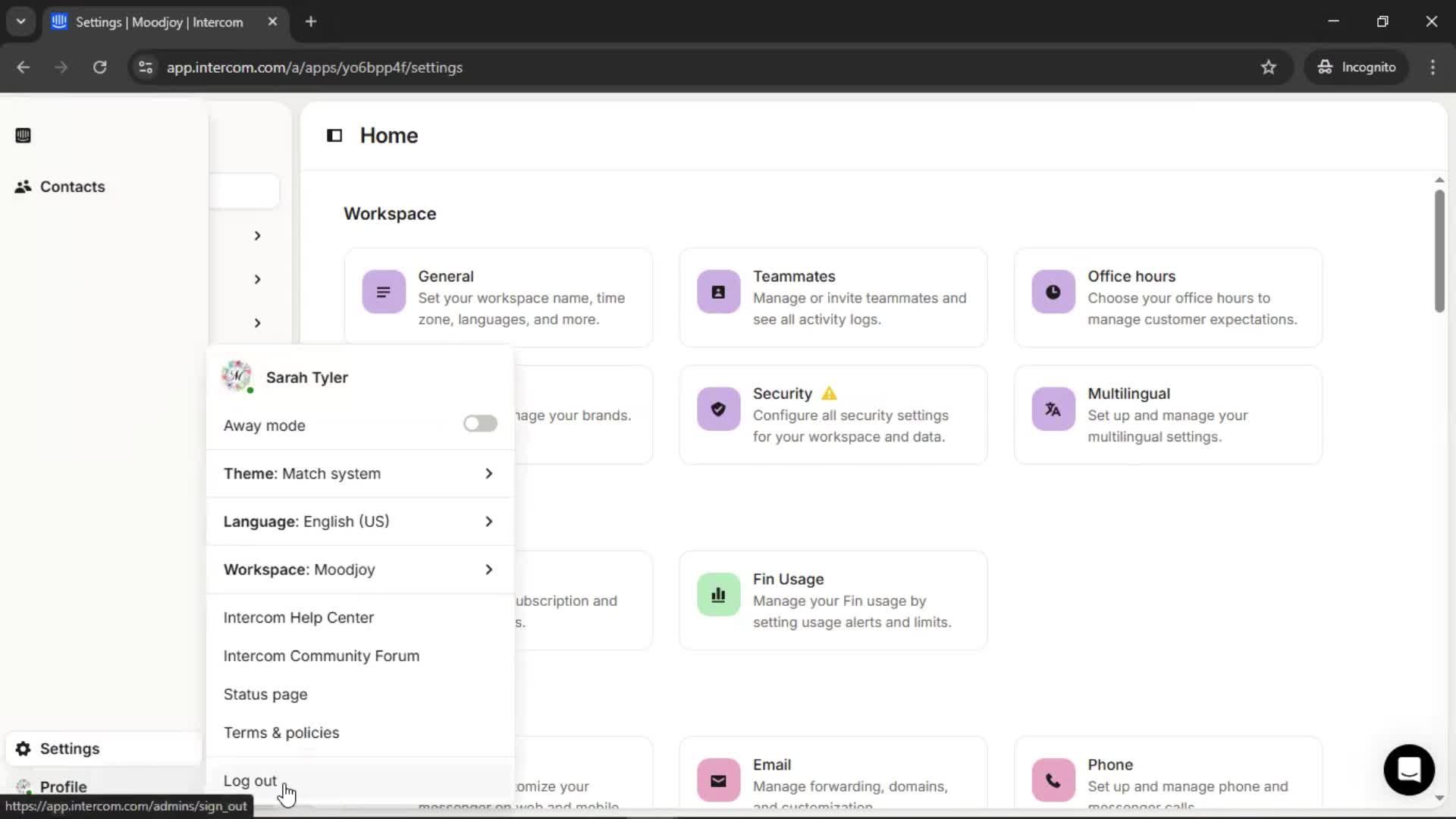Open the tab search dropdown arrow
This screenshot has height=819, width=1456.
[x=20, y=22]
